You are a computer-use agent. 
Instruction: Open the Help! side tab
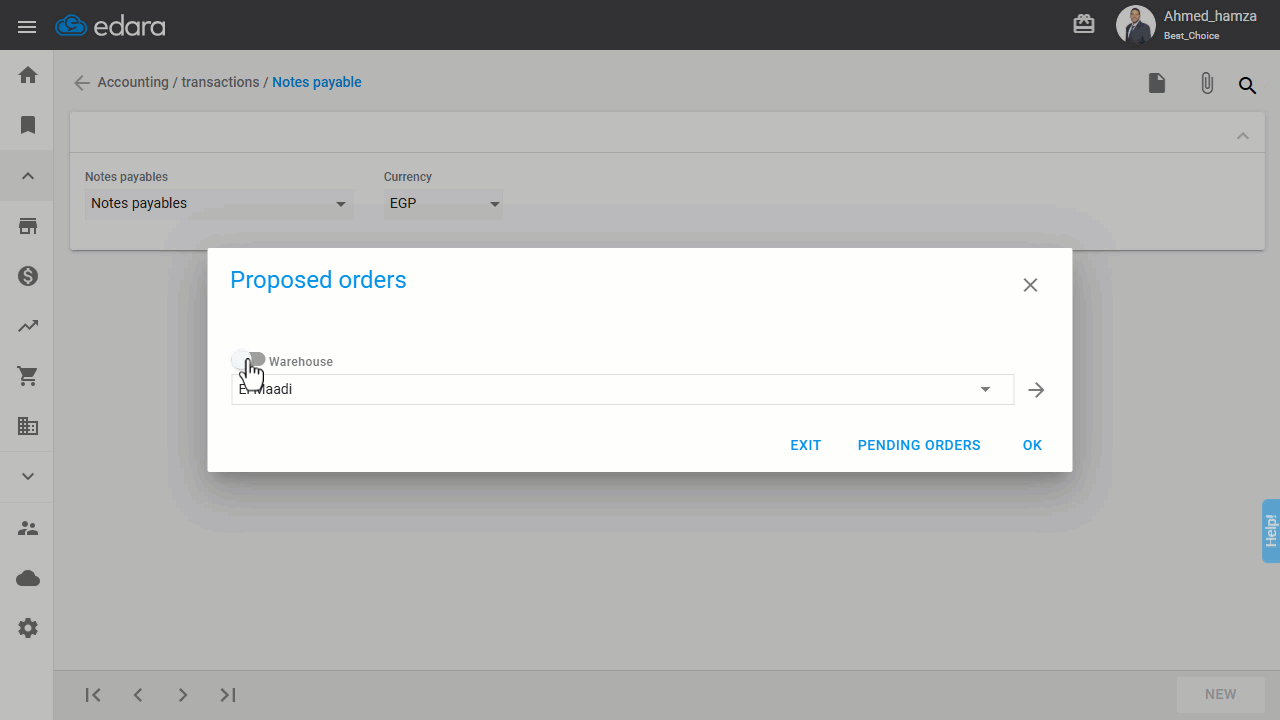click(1271, 530)
